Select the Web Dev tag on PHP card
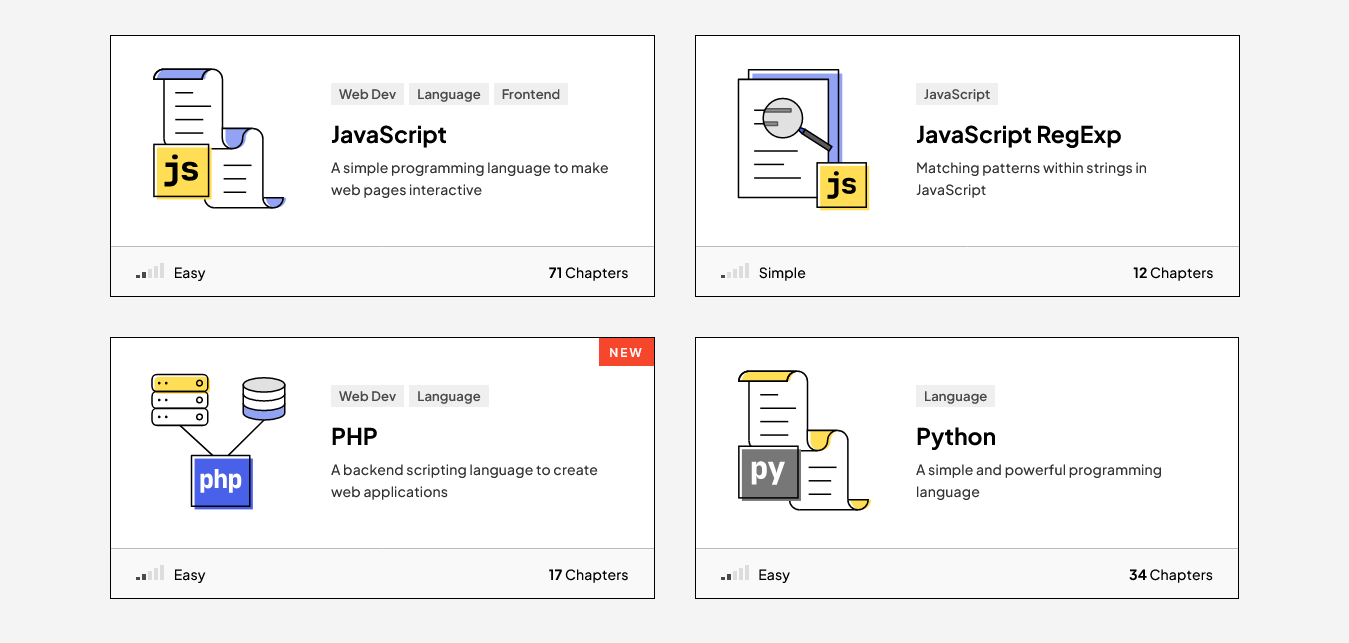Image resolution: width=1349 pixels, height=643 pixels. pyautogui.click(x=367, y=396)
